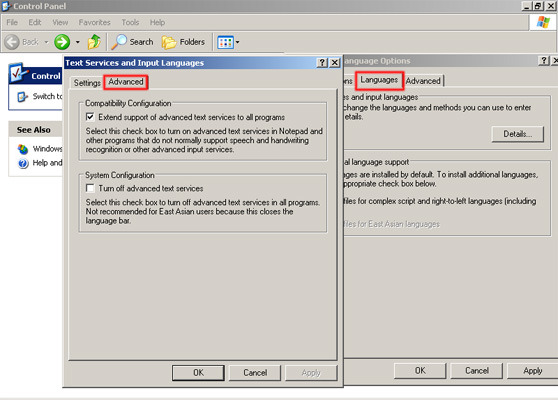Switch to Settings tab in Text Services
The height and width of the screenshot is (400, 558).
click(x=87, y=83)
